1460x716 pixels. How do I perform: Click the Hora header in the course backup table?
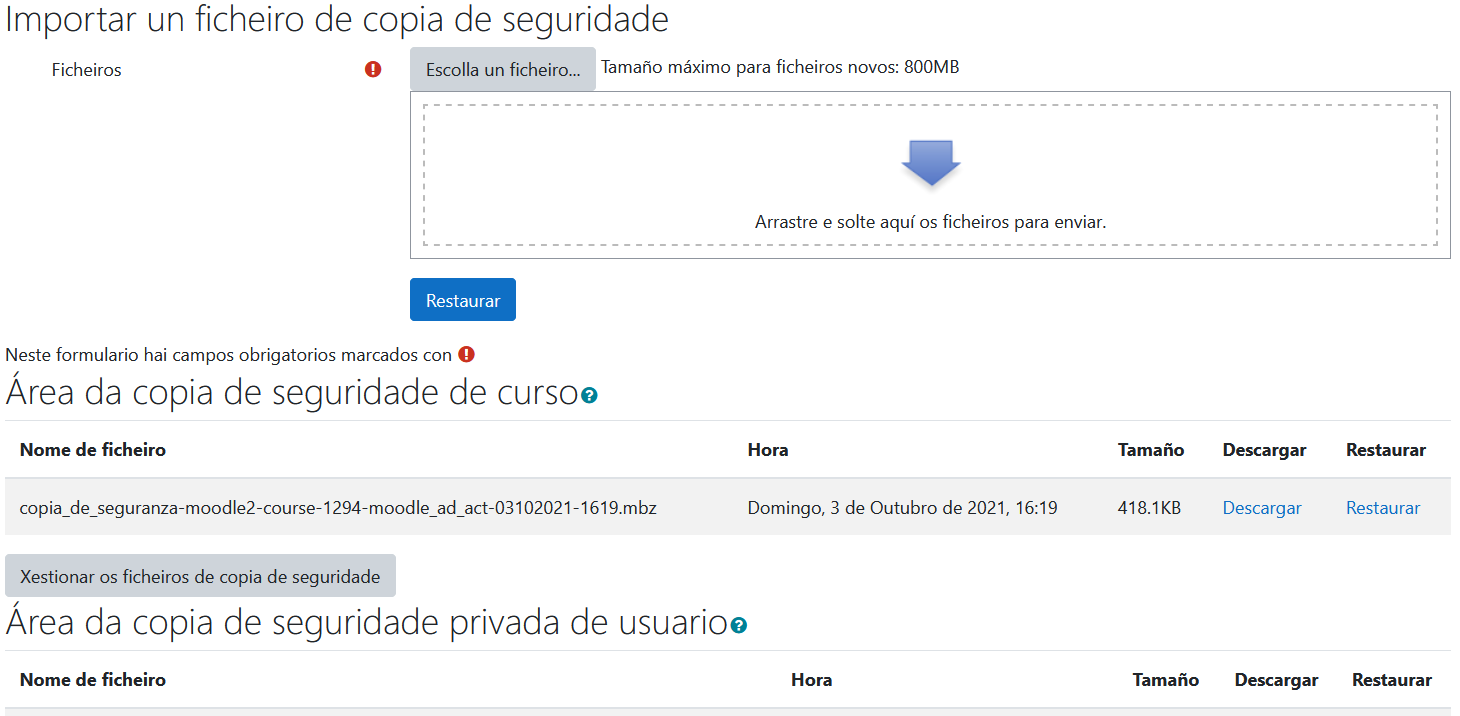tap(767, 450)
